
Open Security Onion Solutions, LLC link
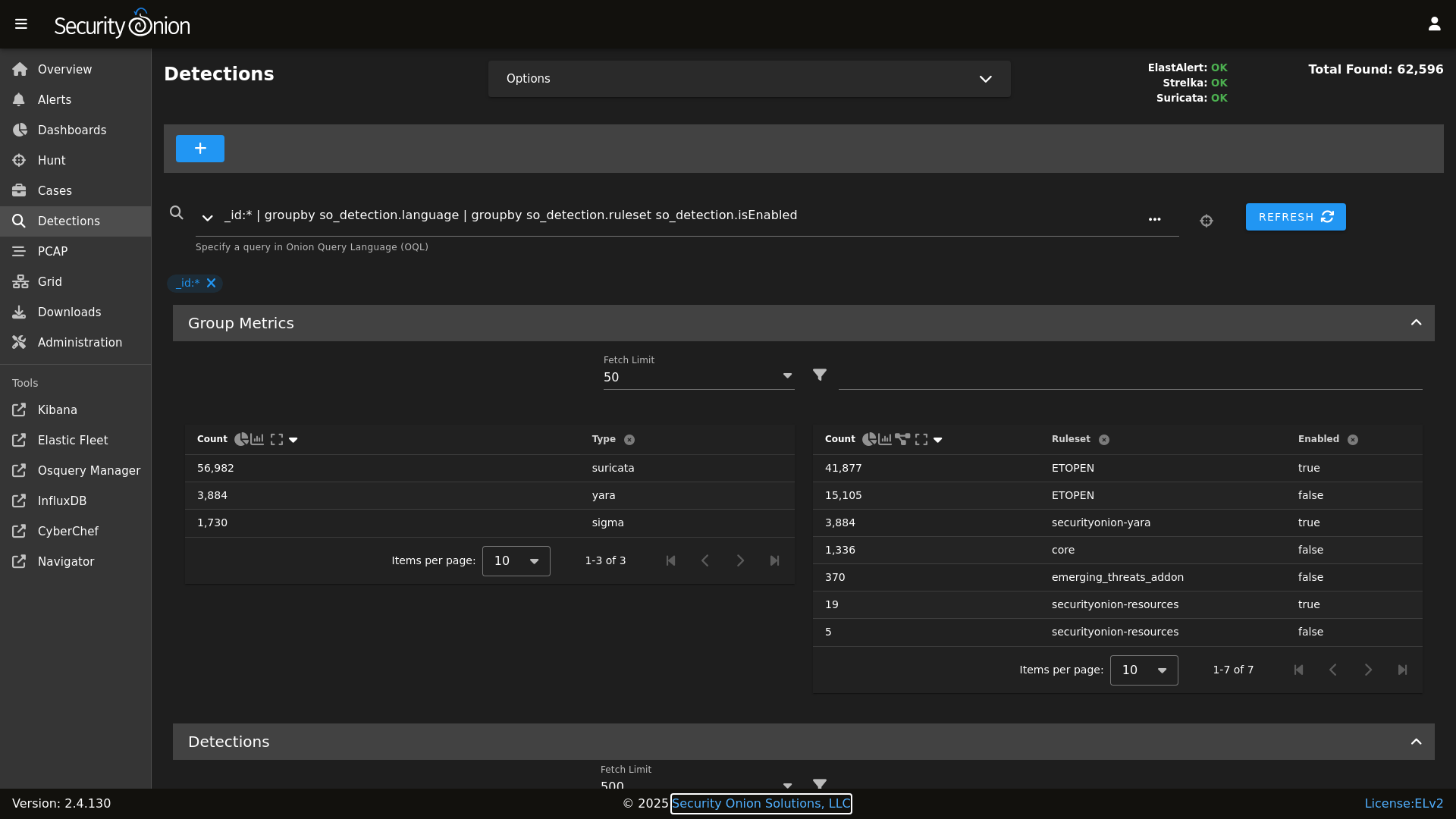click(761, 803)
